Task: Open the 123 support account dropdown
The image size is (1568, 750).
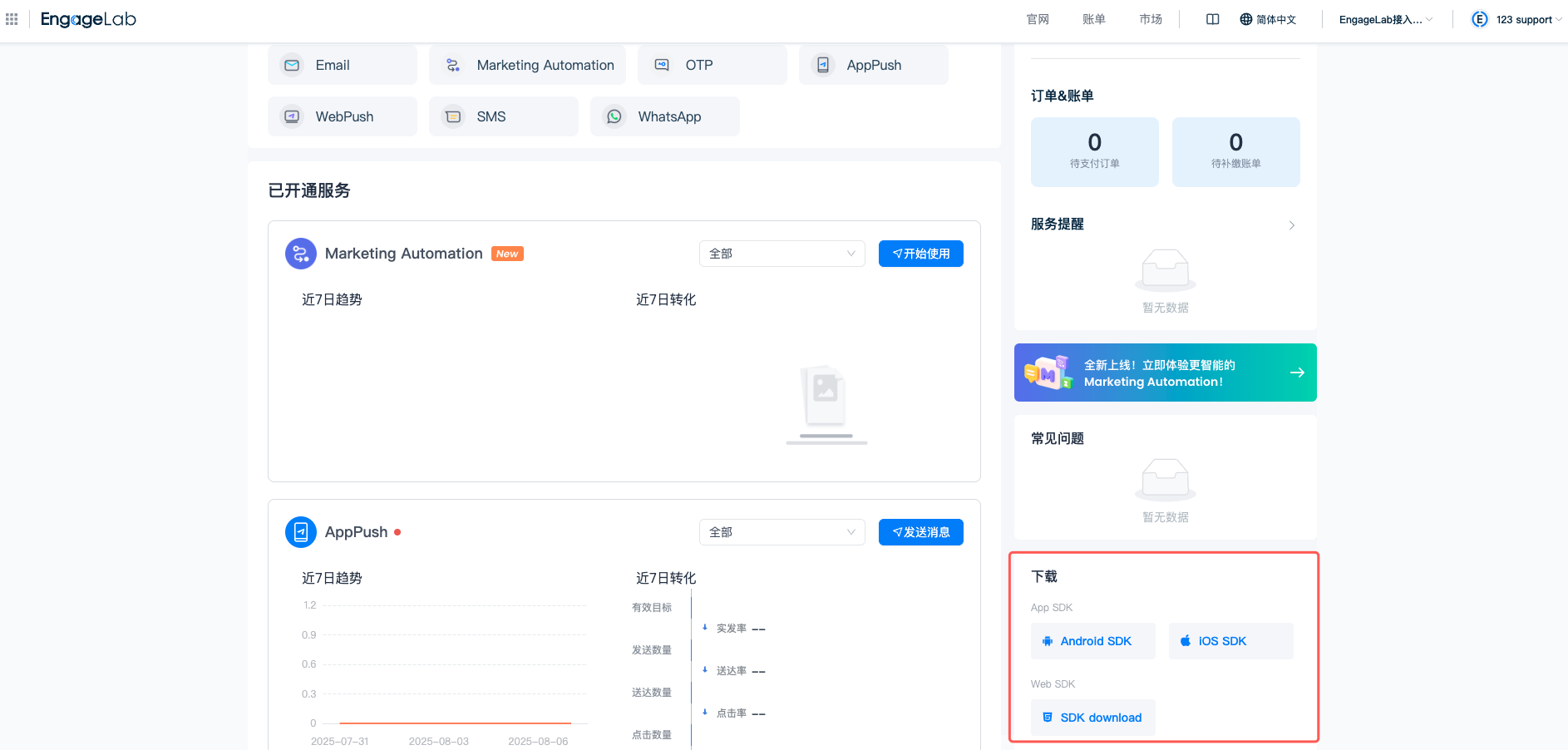Action: coord(1530,19)
